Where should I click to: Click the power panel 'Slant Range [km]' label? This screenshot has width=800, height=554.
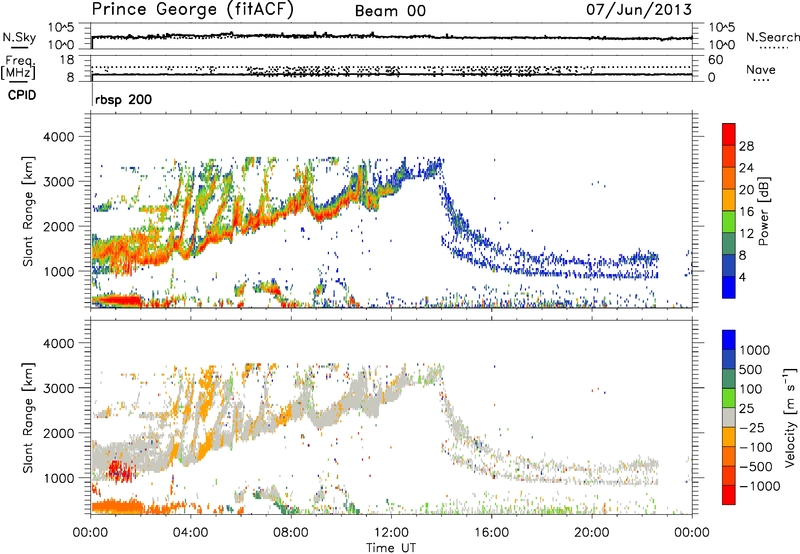[28, 211]
